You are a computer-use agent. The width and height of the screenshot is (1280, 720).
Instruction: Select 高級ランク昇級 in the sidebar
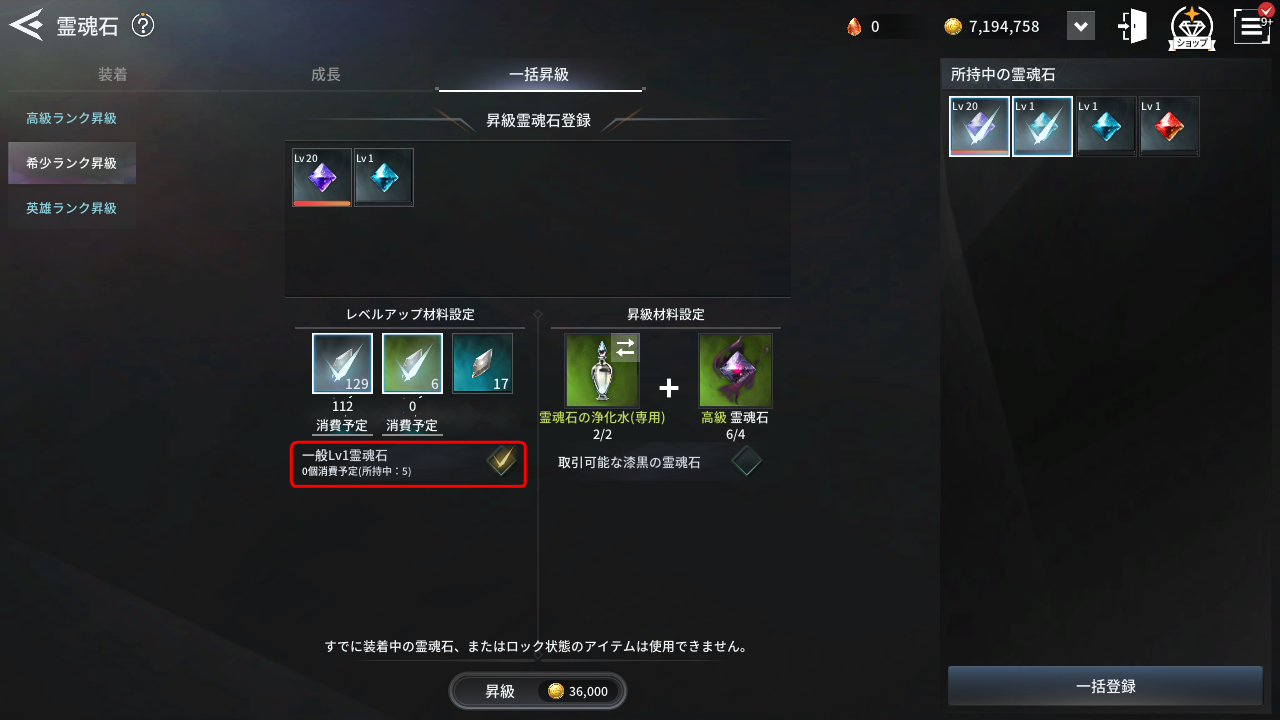point(72,118)
